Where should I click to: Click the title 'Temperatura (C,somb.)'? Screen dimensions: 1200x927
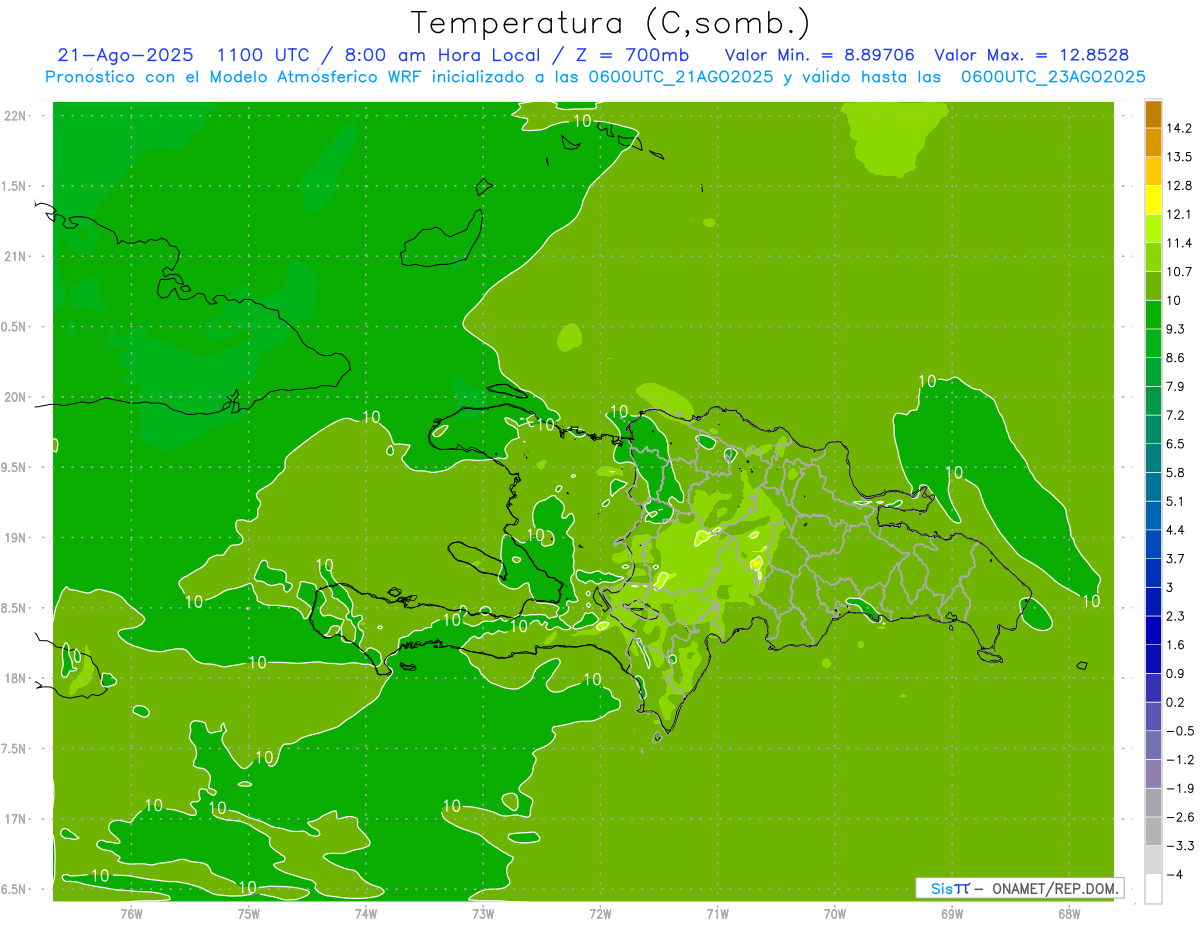click(x=611, y=23)
